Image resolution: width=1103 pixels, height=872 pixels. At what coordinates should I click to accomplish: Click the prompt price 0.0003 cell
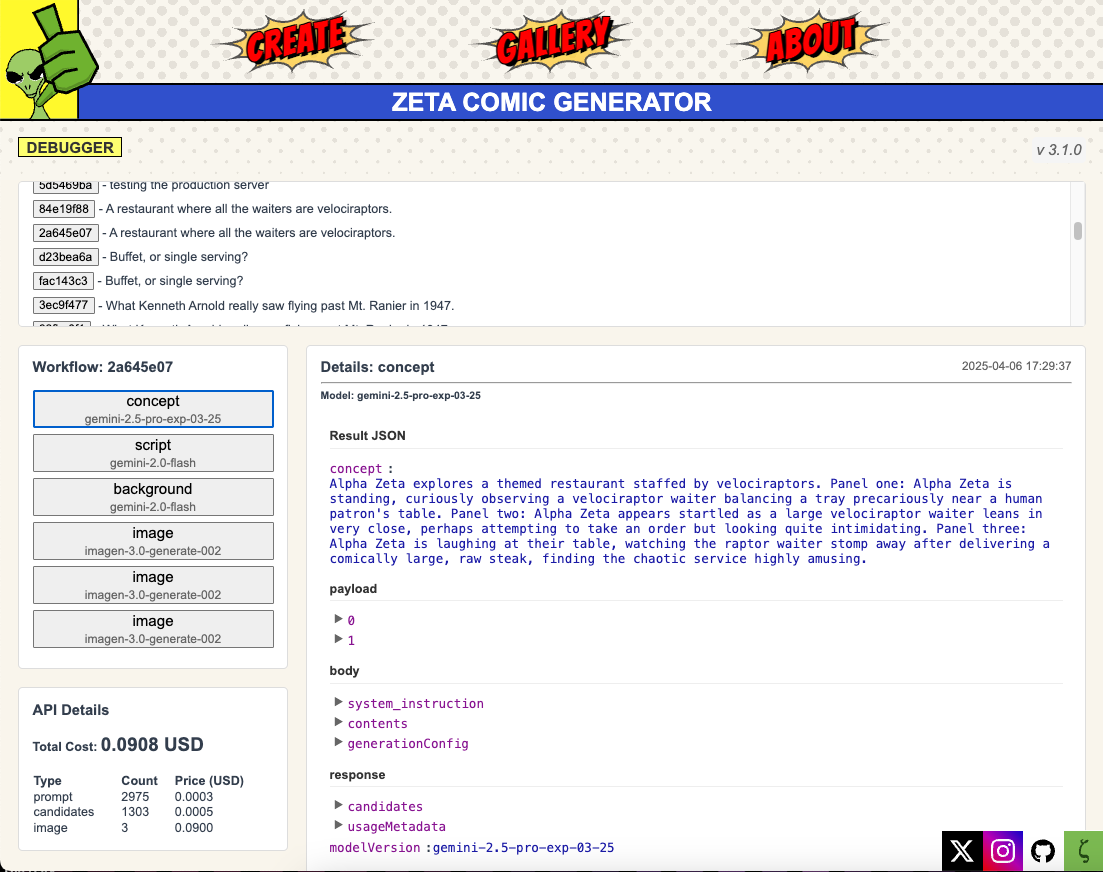pyautogui.click(x=194, y=797)
